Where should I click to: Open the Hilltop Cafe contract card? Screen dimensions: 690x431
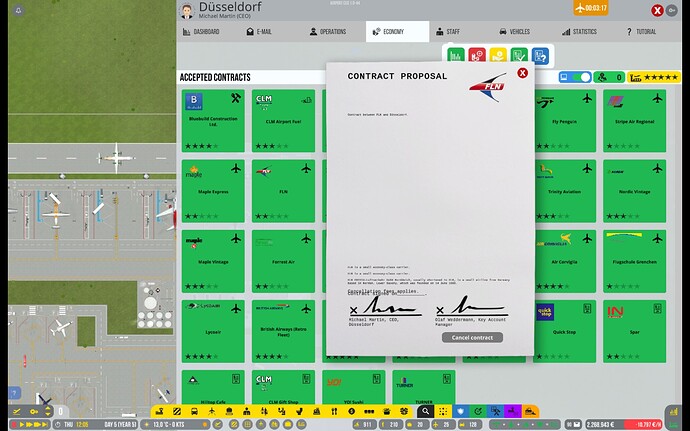click(x=213, y=387)
